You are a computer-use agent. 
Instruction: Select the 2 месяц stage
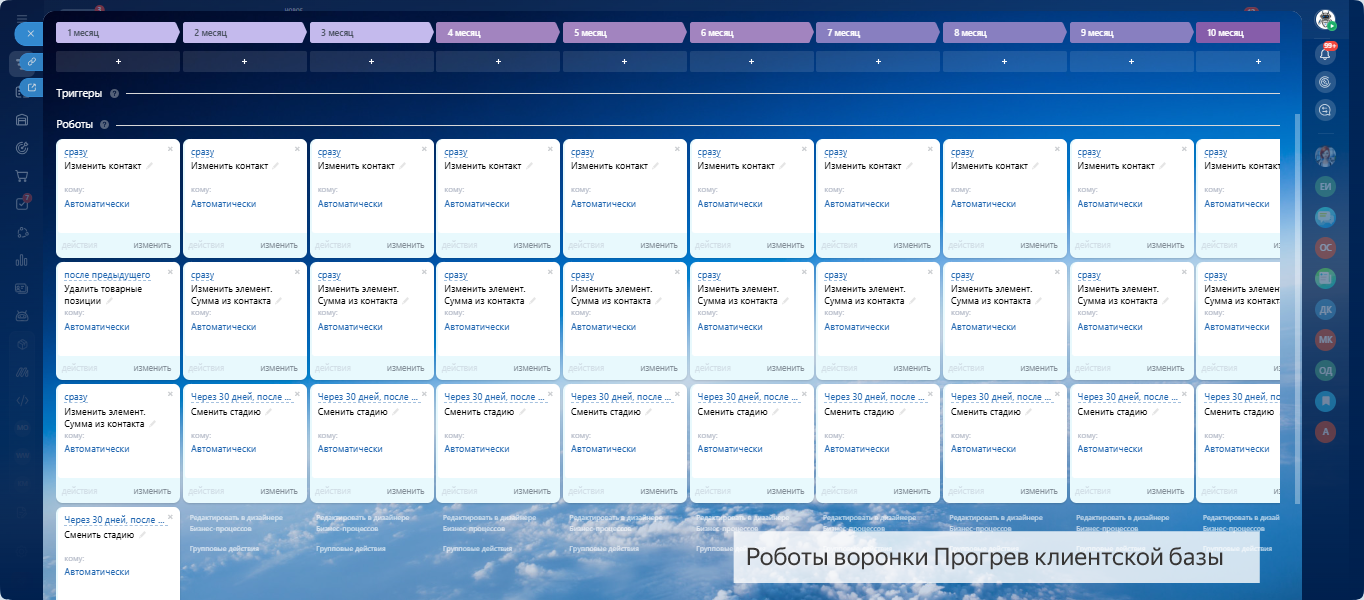click(x=244, y=33)
